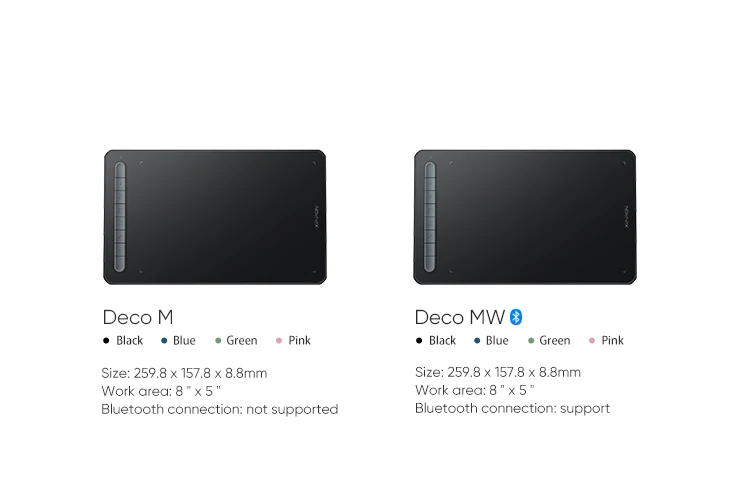Click Deco MW shortcut key strip
The image size is (750, 486).
(430, 217)
